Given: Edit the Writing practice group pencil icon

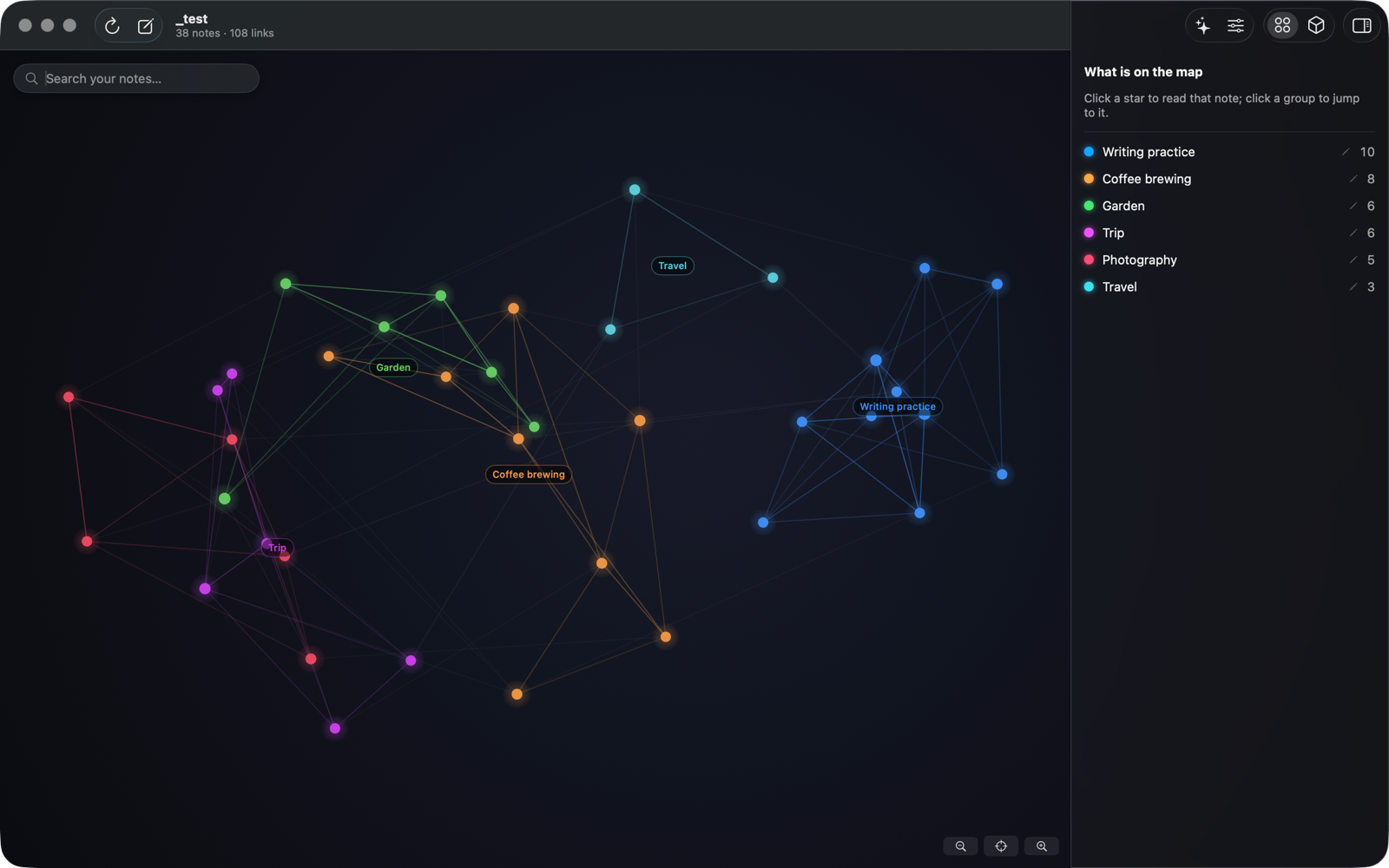Looking at the screenshot, I should (1346, 152).
